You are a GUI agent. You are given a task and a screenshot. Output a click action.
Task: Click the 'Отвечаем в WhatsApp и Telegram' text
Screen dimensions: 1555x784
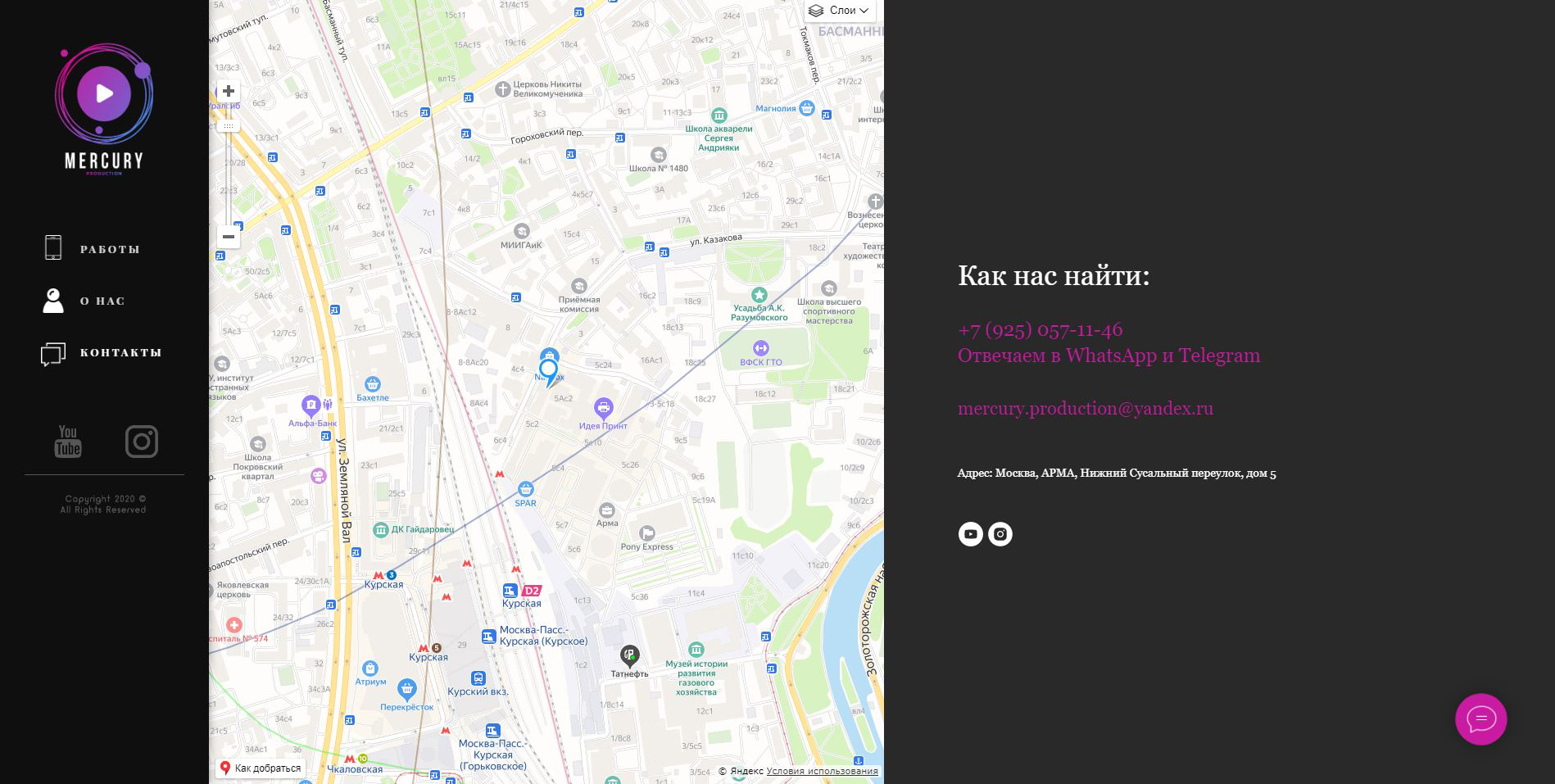(1109, 356)
